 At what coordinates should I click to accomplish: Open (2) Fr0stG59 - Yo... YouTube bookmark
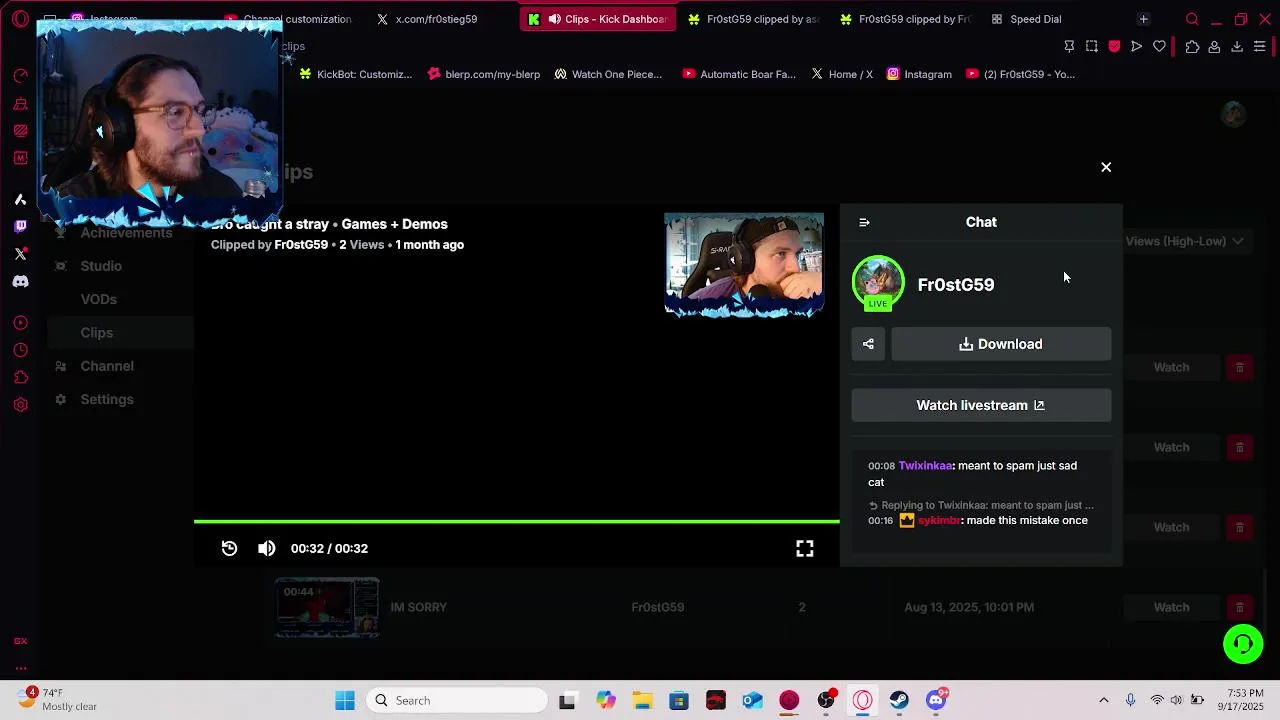pos(1020,74)
